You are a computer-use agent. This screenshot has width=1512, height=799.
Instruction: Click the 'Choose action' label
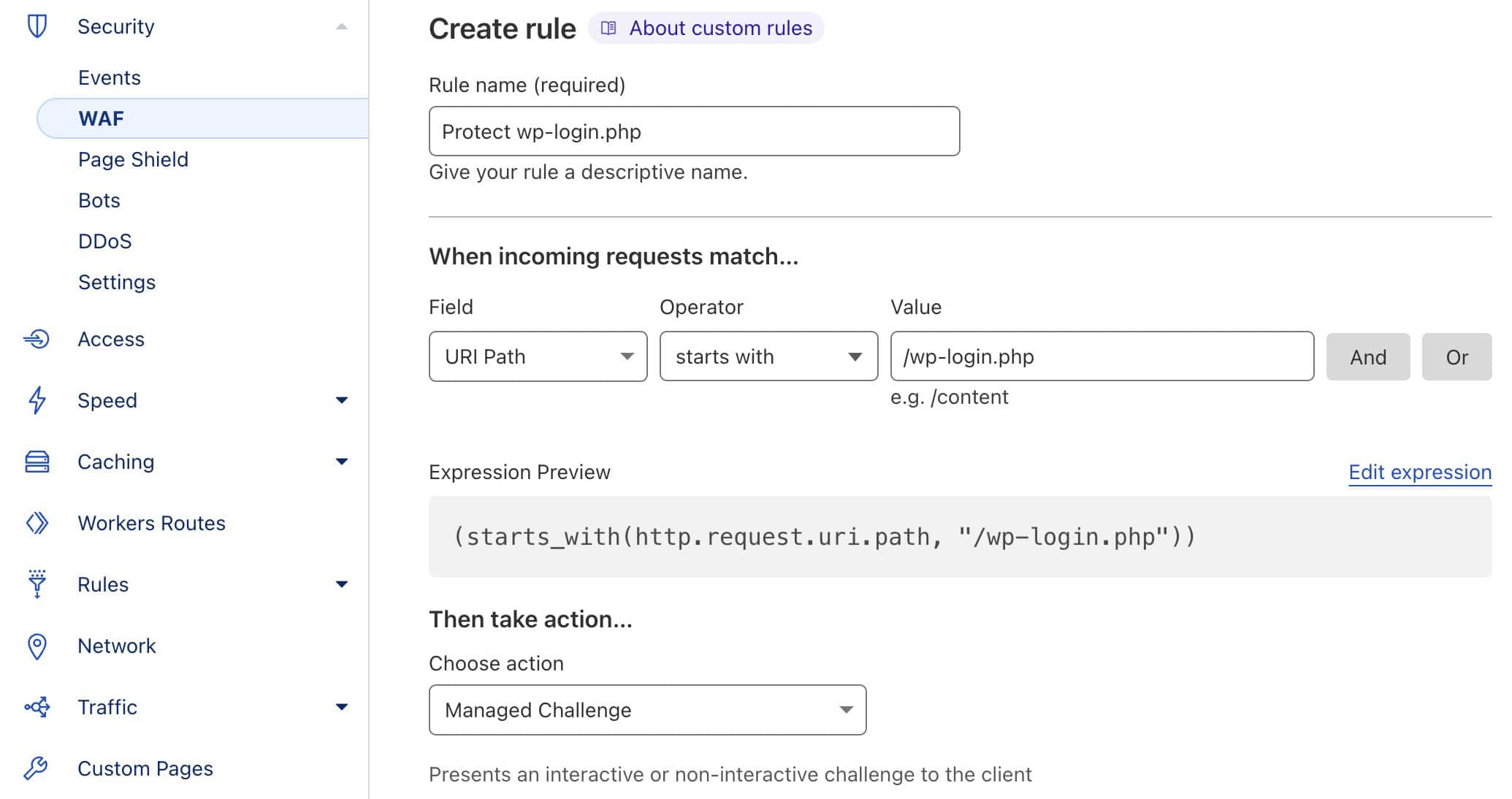point(496,663)
